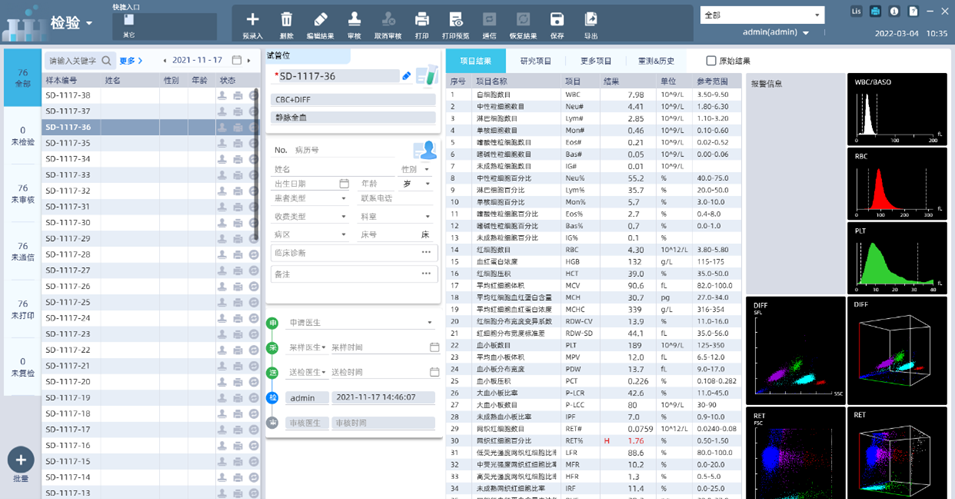Click the 打印 printer icon
The image size is (955, 499).
tap(422, 19)
